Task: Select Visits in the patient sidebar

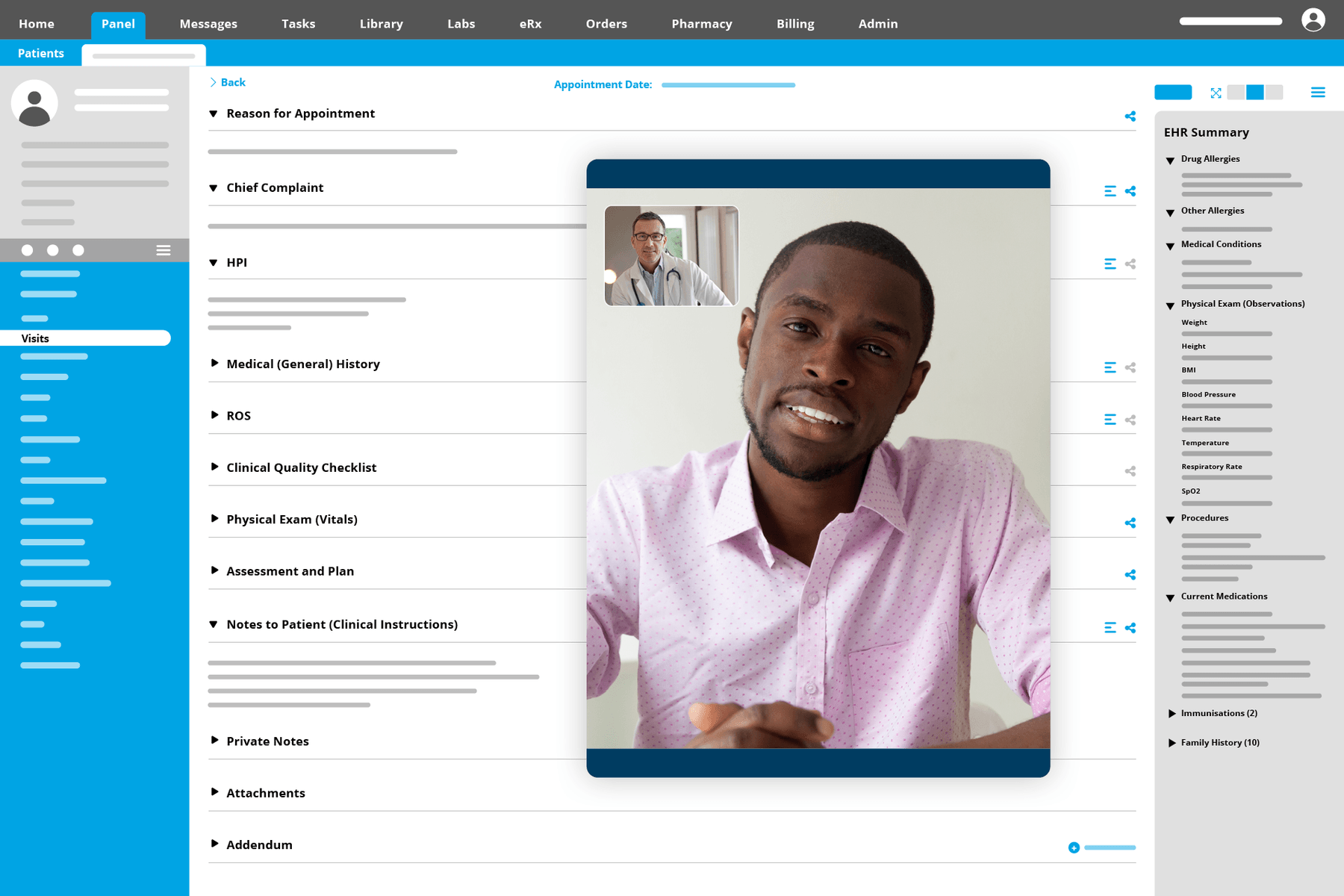Action: pyautogui.click(x=35, y=338)
